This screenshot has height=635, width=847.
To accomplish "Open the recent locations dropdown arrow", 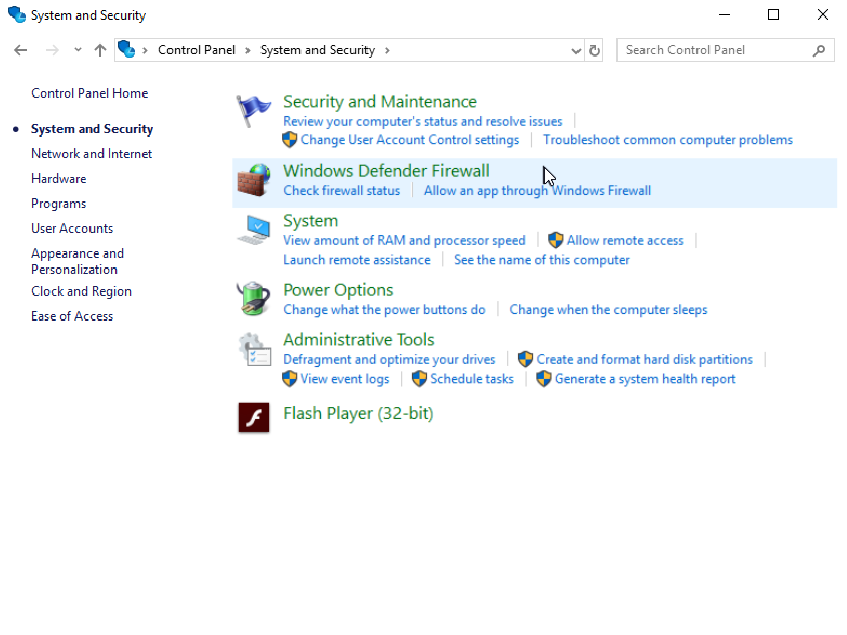I will 78,50.
